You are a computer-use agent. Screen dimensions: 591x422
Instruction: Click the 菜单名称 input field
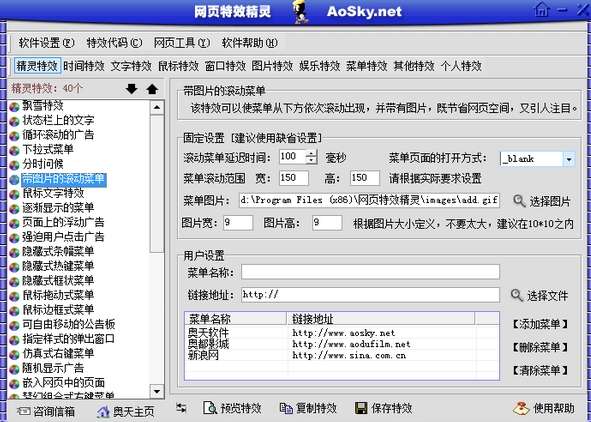(x=371, y=272)
